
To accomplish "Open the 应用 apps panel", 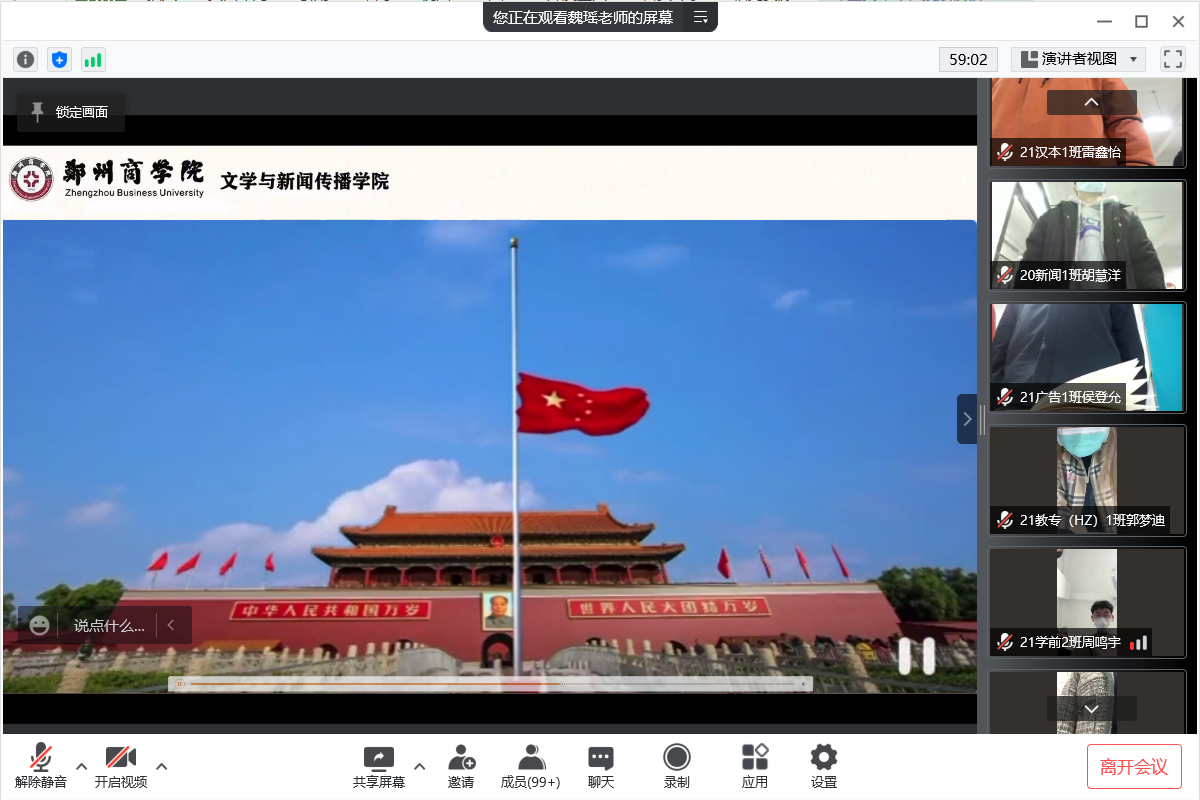I will click(x=755, y=766).
